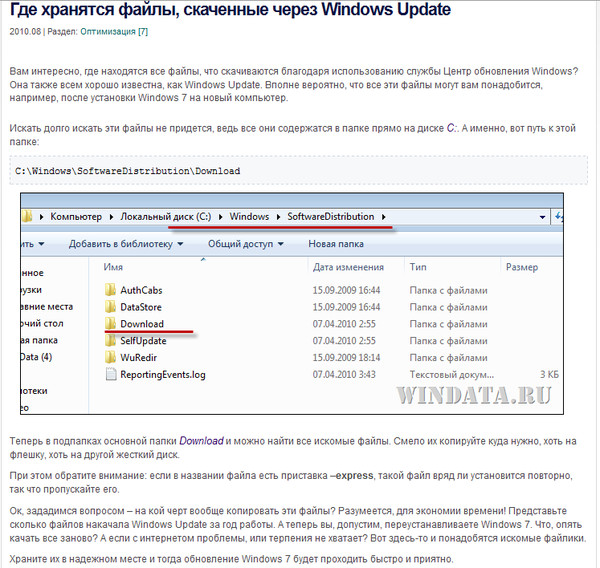Click Компьютер in the breadcrumb
Viewport: 600px width, 568px height.
point(76,217)
